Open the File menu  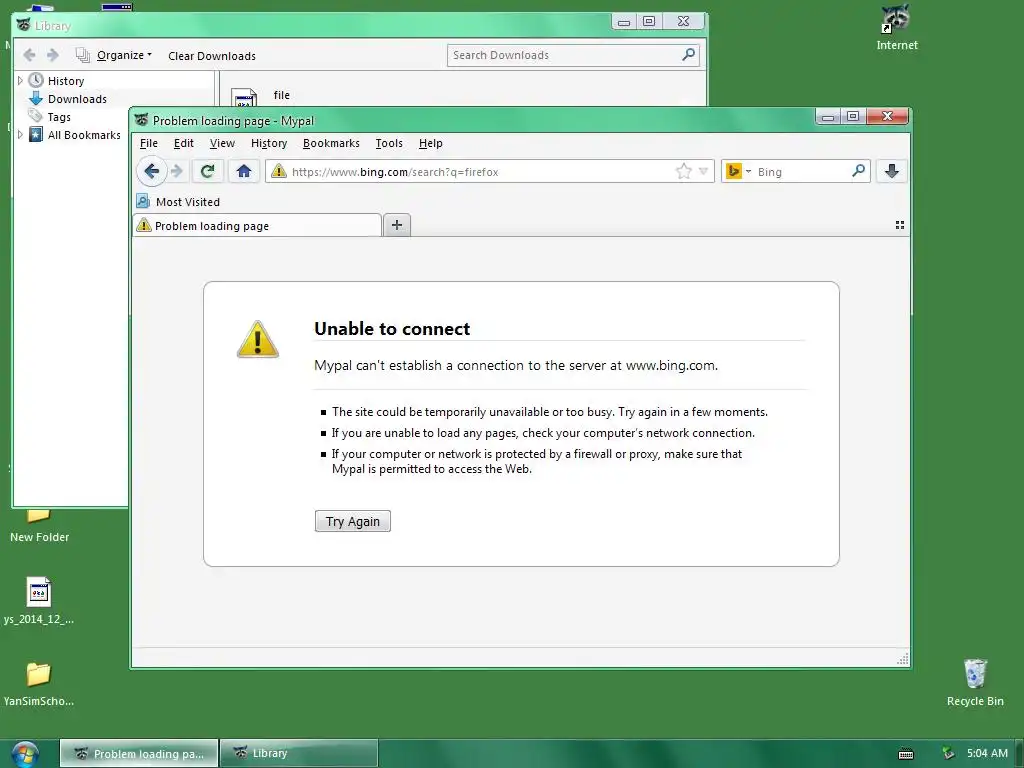148,143
